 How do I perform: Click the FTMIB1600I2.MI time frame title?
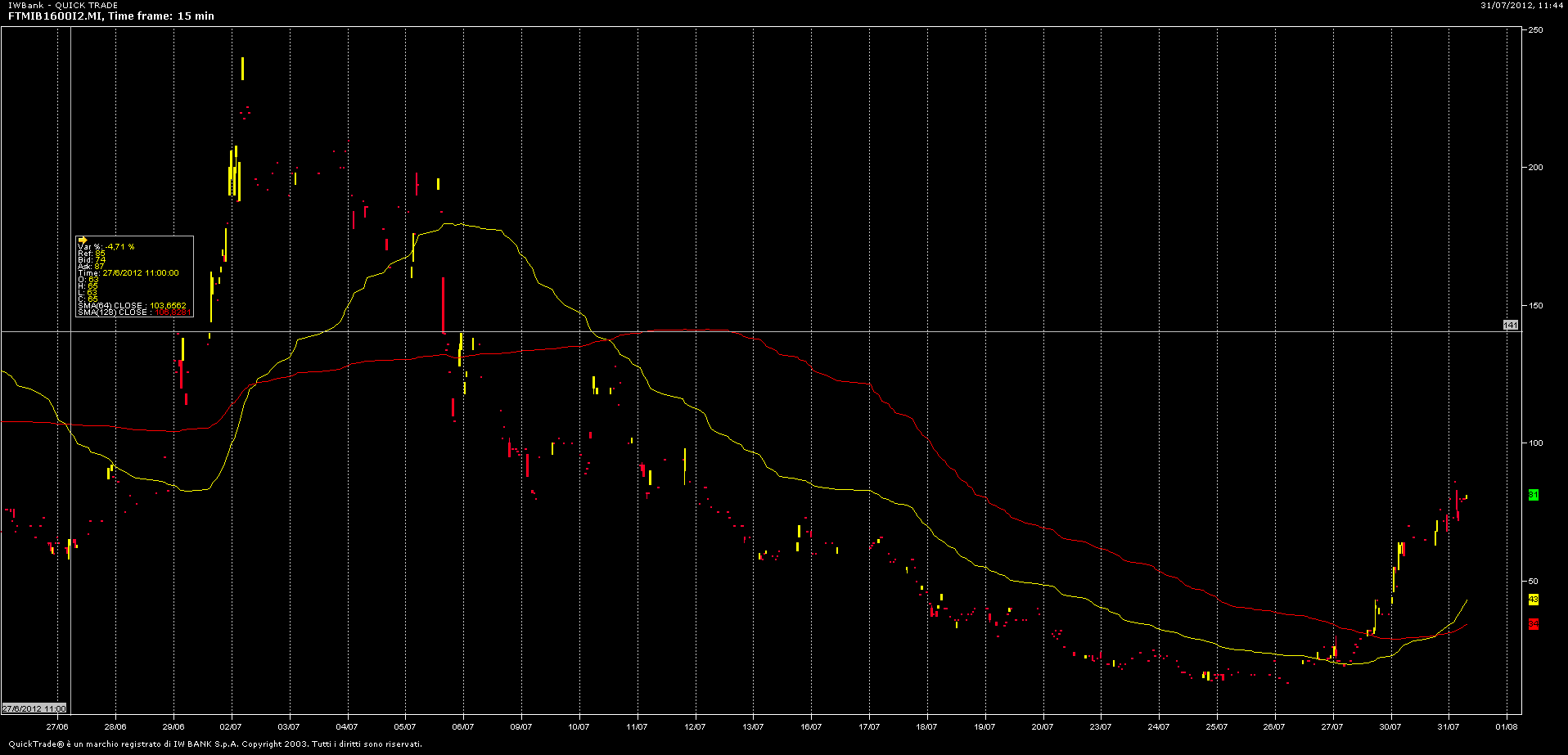pos(111,16)
